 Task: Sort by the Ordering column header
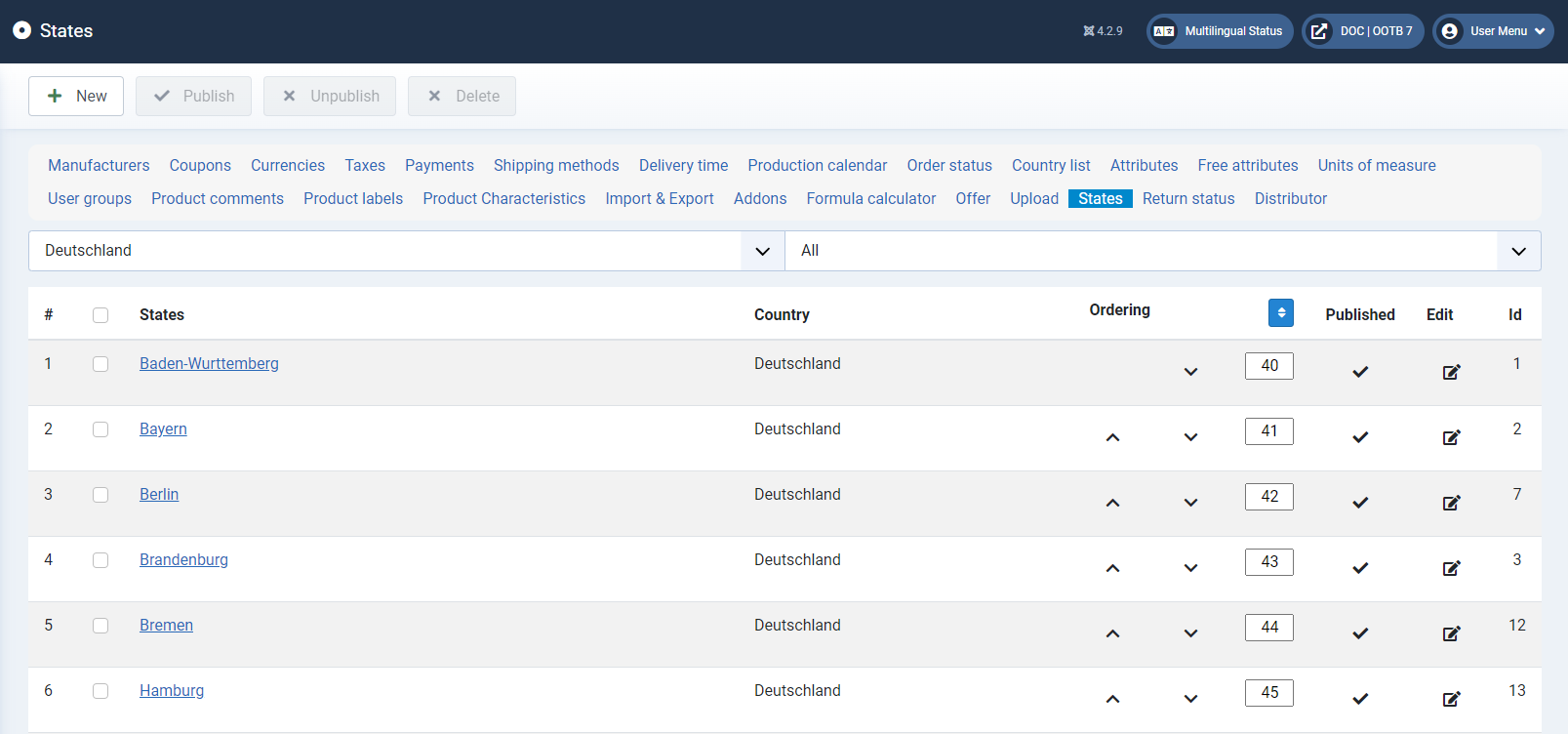click(x=1119, y=309)
